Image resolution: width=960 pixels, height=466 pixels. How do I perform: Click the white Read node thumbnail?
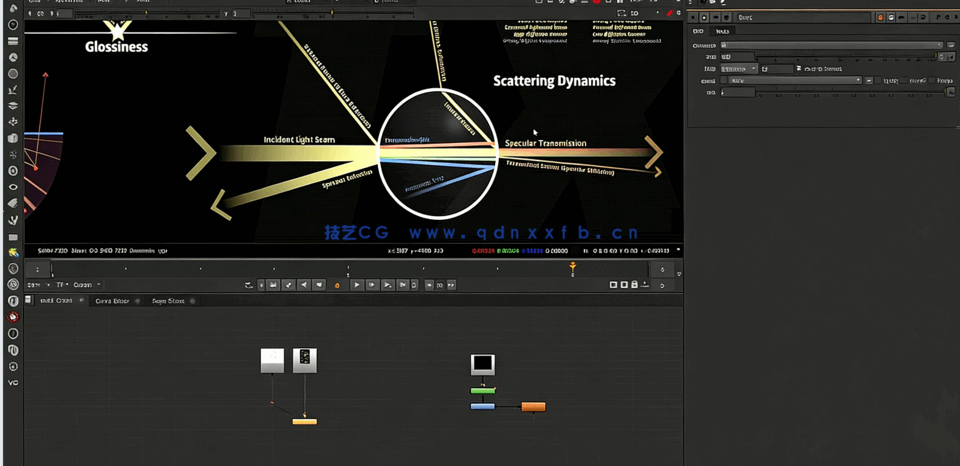pos(272,360)
